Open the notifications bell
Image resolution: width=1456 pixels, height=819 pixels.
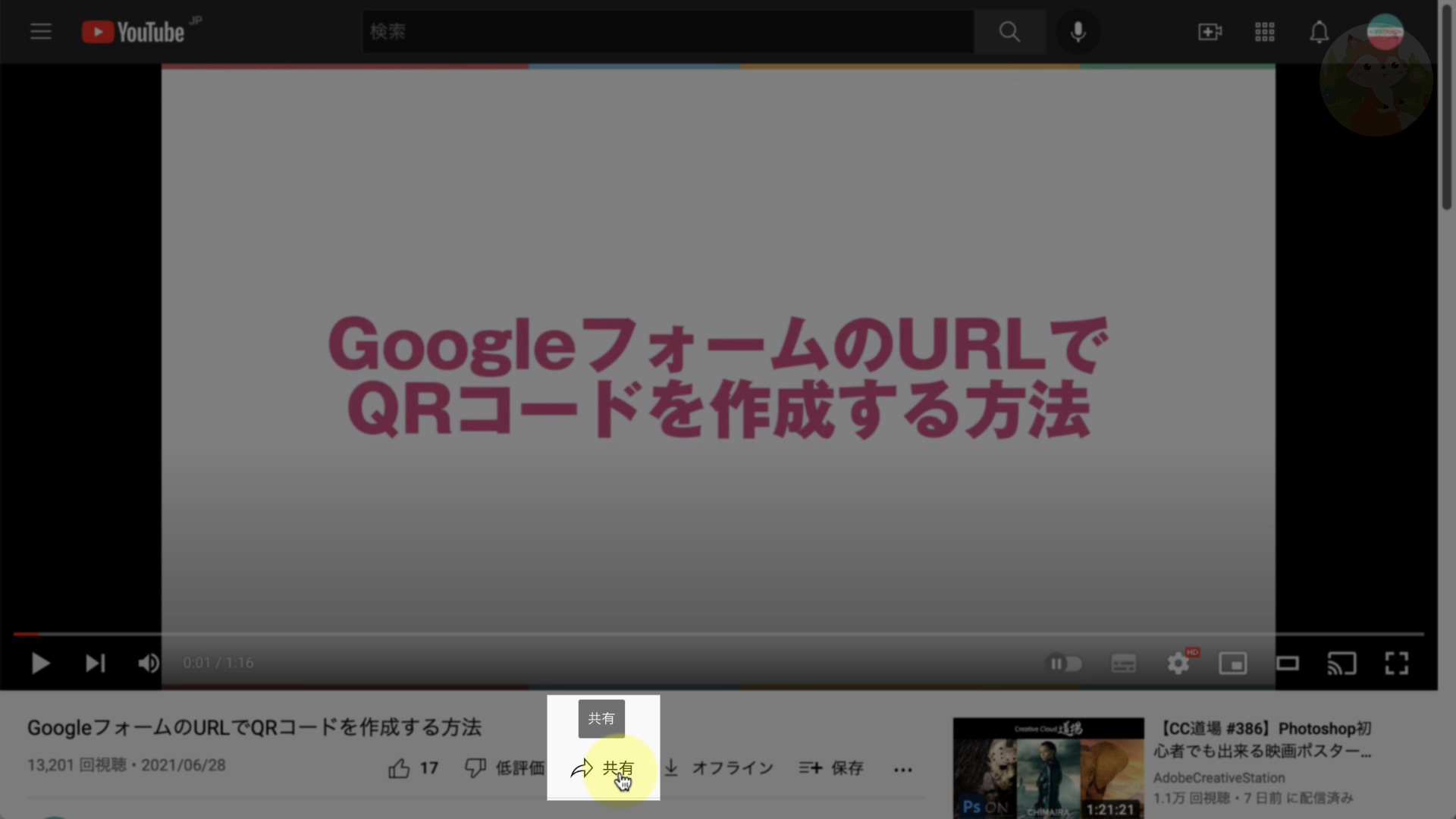[1319, 32]
